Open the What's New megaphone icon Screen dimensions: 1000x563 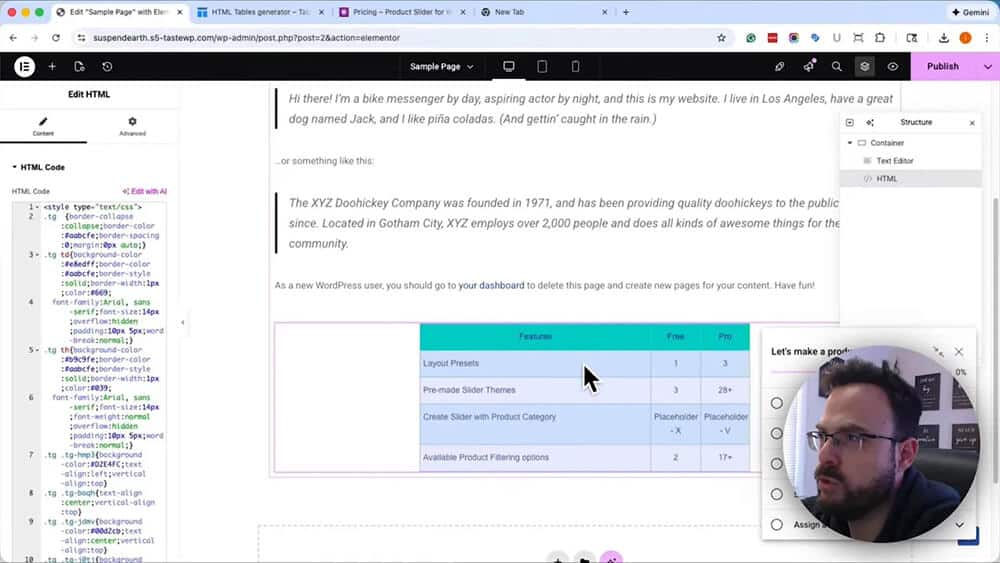tap(809, 66)
